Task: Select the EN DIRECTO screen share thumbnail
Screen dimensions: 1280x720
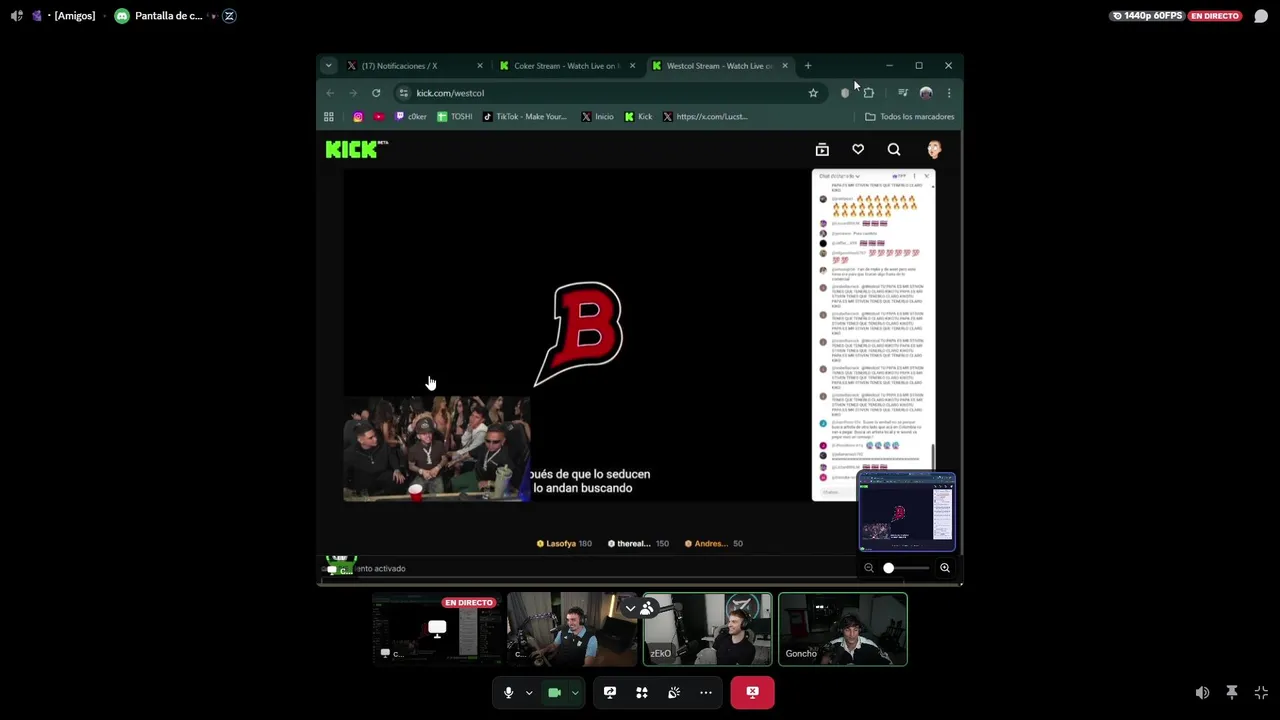Action: [437, 629]
